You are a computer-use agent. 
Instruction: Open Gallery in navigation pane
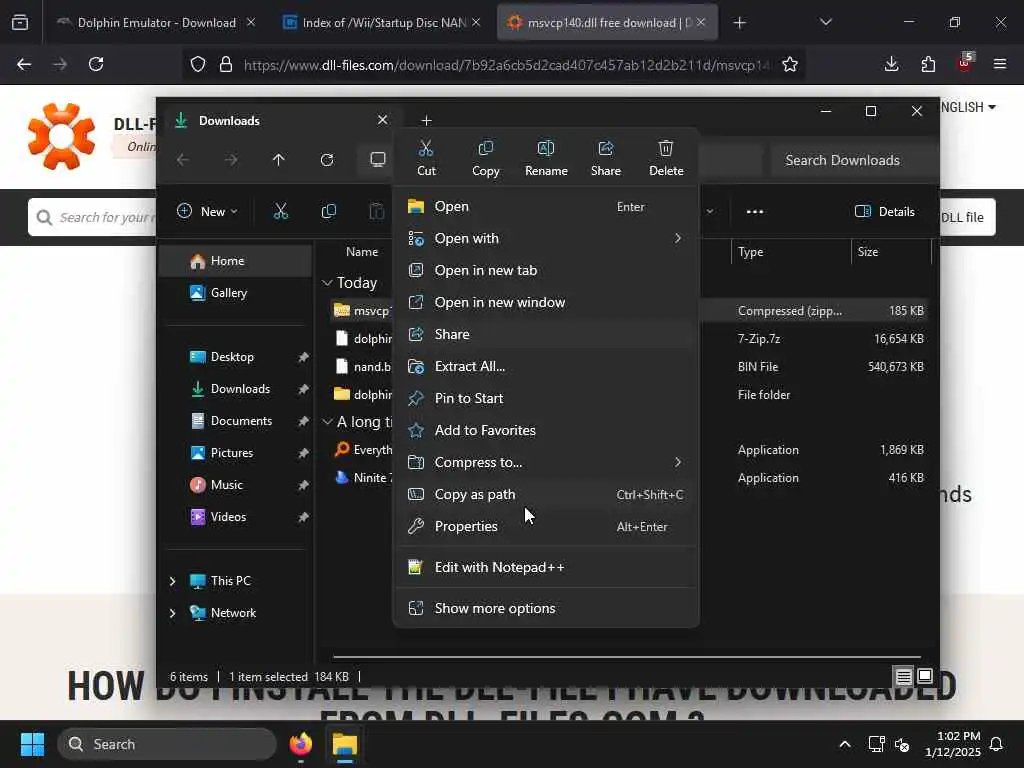click(236, 293)
